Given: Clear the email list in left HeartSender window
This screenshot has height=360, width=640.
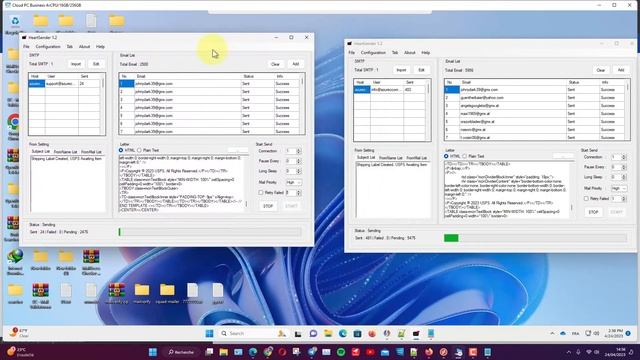Looking at the screenshot, I should [x=276, y=64].
